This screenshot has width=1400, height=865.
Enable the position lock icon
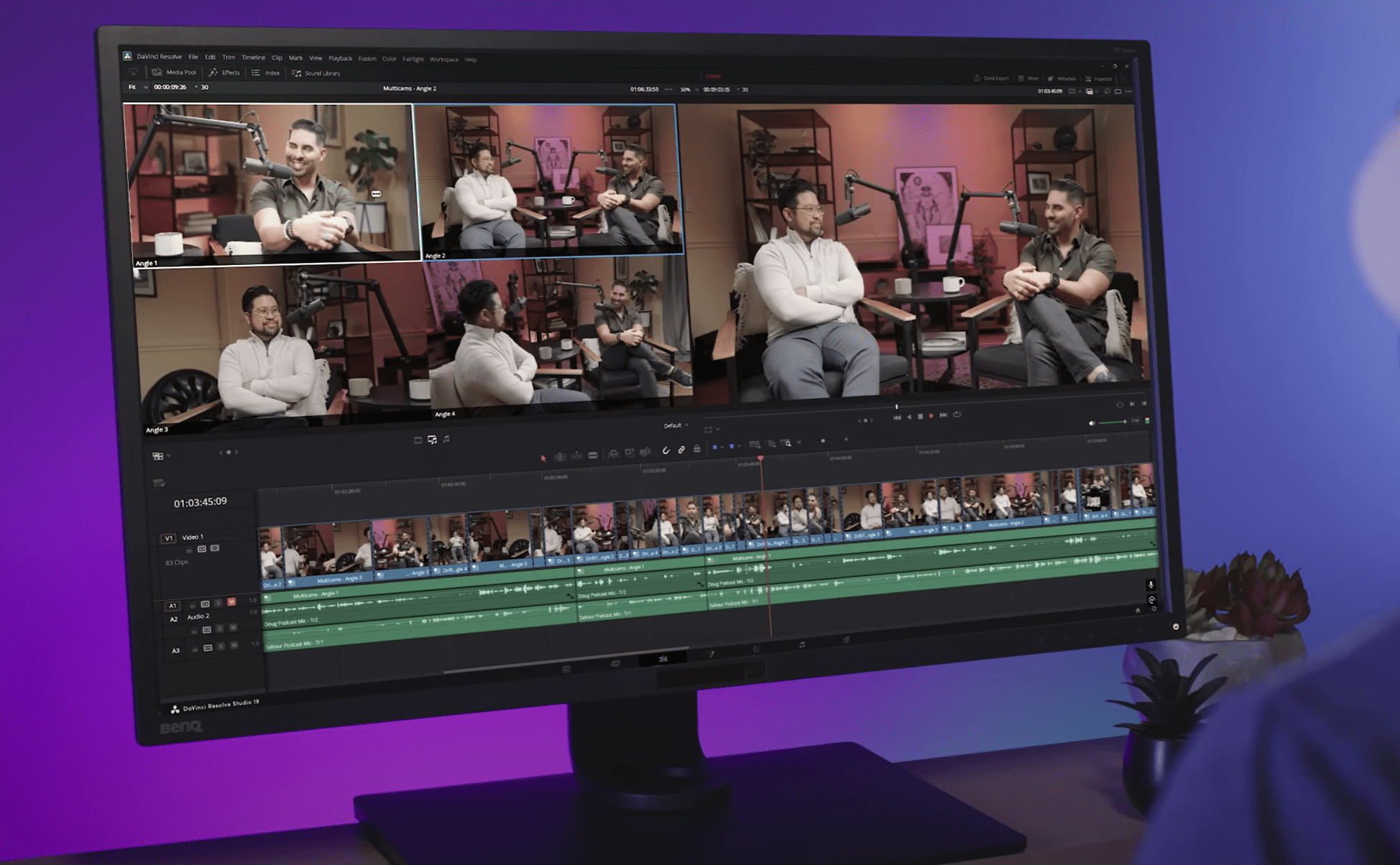tap(697, 449)
